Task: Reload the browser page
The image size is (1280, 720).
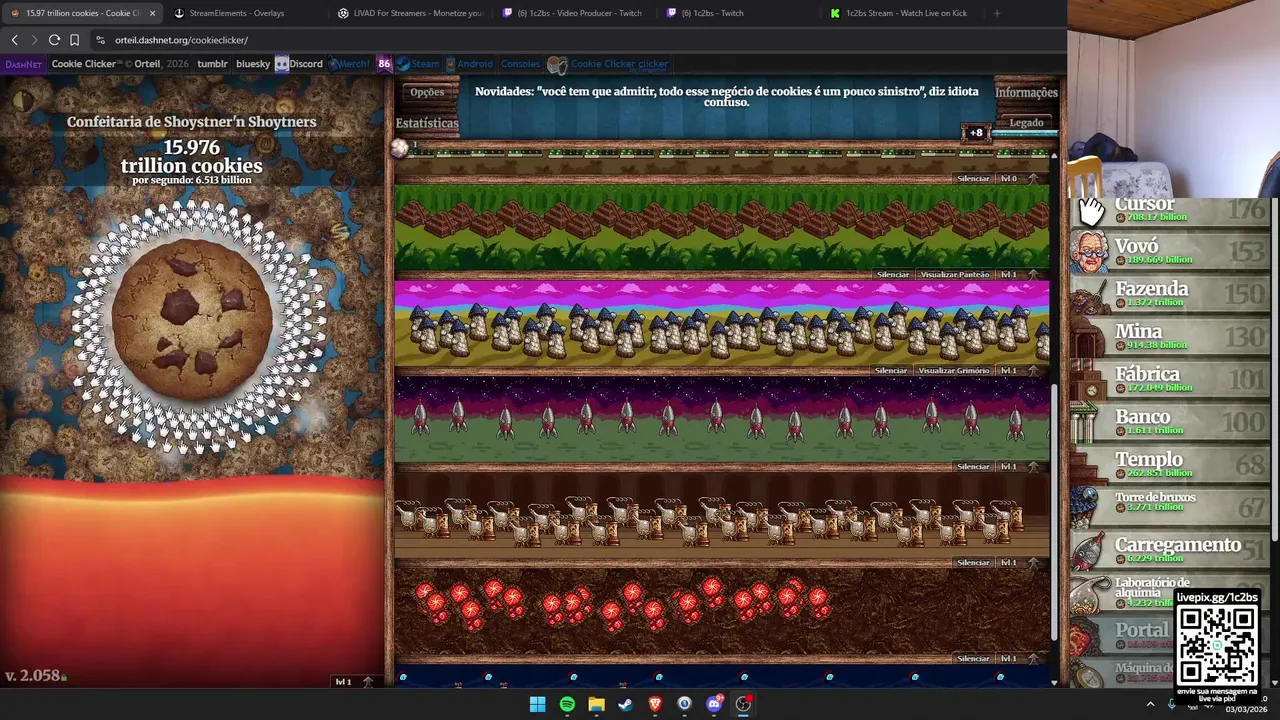Action: [x=54, y=40]
